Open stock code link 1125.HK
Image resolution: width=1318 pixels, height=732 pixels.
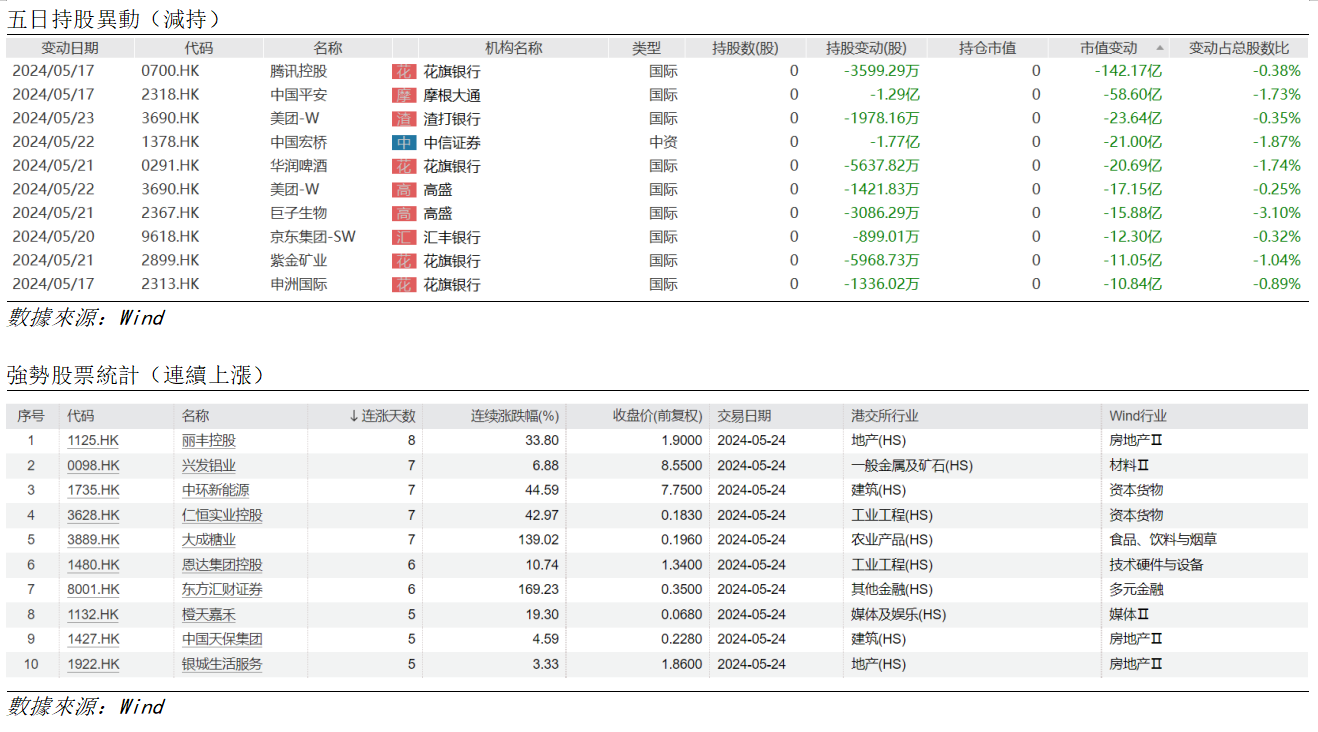coord(93,440)
